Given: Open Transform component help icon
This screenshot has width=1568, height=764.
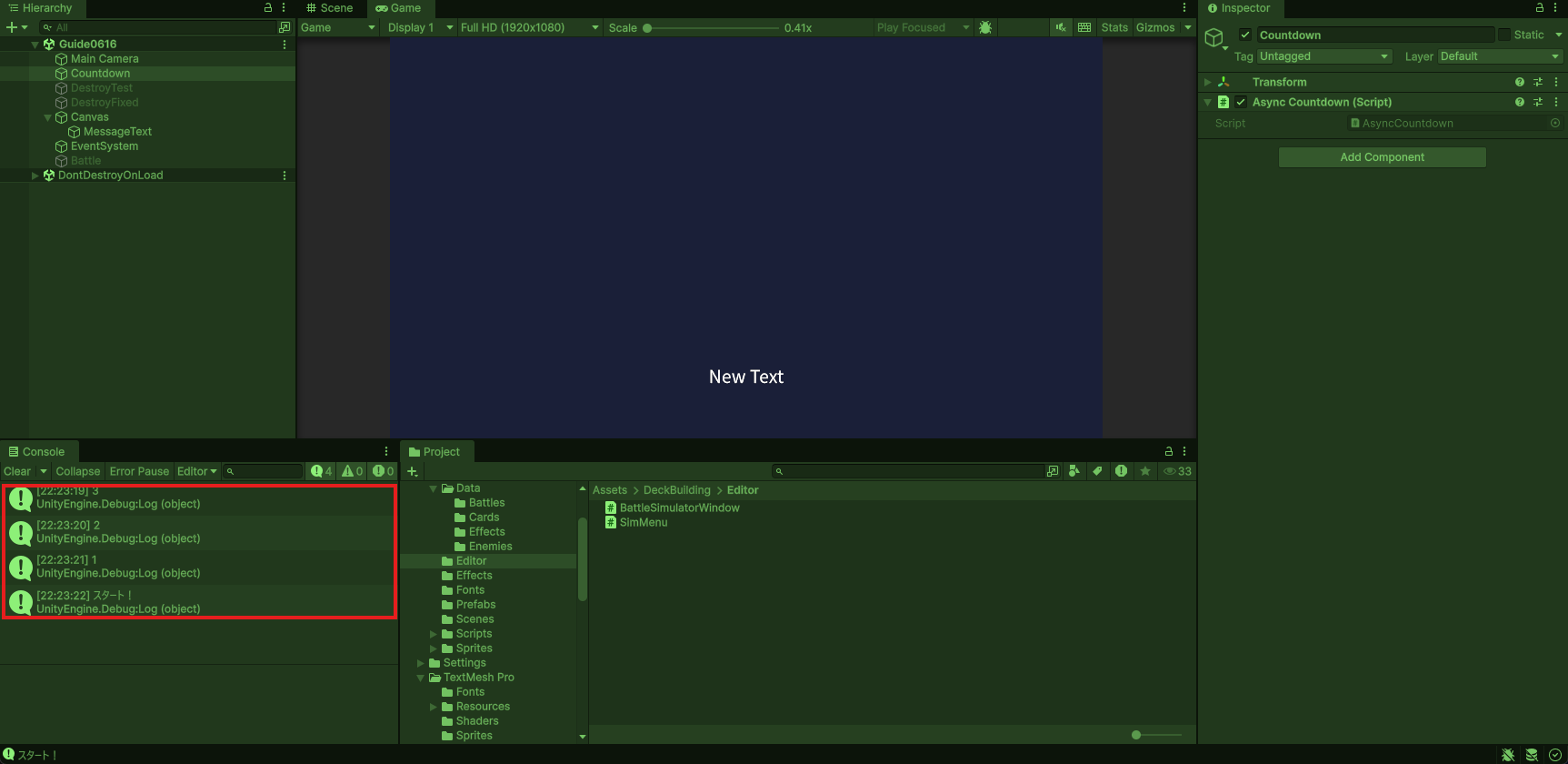Looking at the screenshot, I should click(x=1520, y=82).
